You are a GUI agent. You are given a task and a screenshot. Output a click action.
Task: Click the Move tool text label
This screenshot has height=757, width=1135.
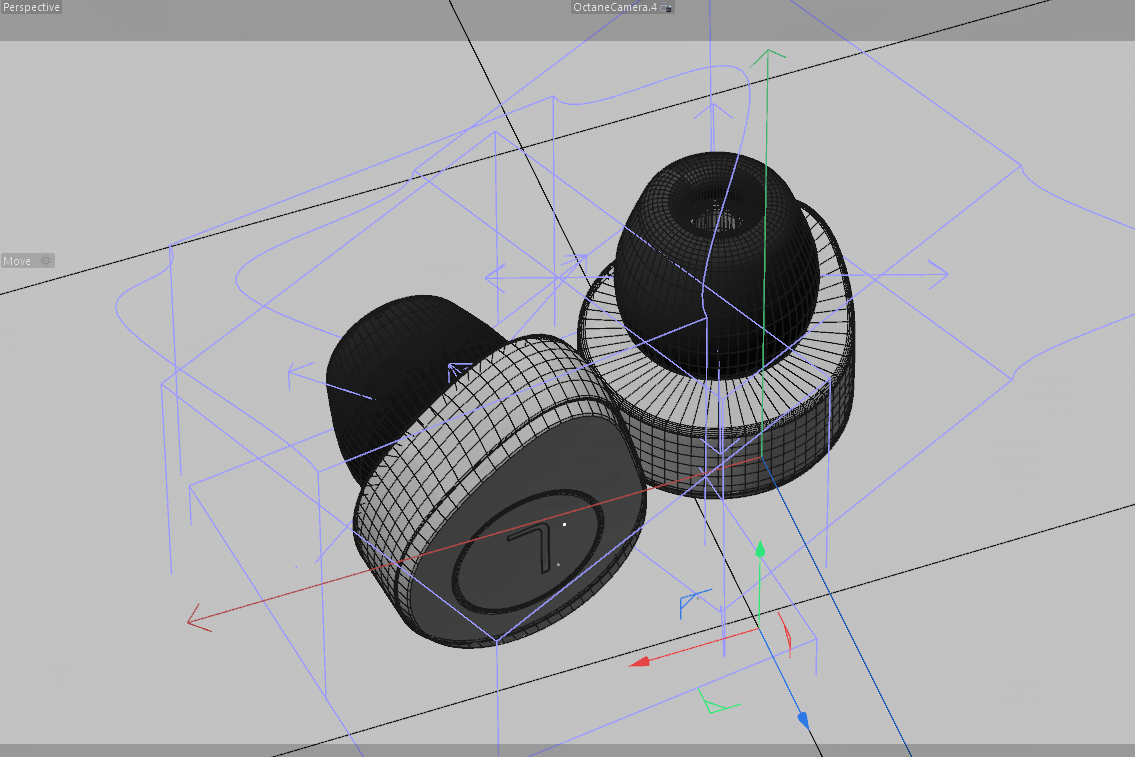16,260
